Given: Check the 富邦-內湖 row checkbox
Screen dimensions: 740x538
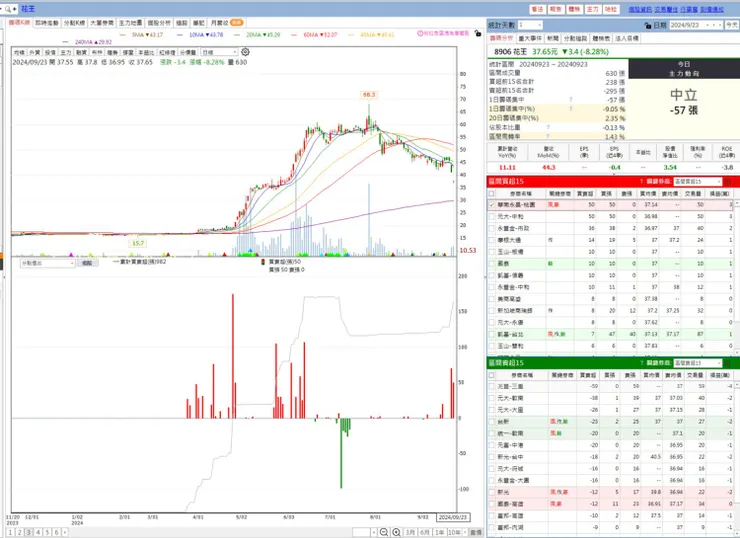Looking at the screenshot, I should coord(492,528).
